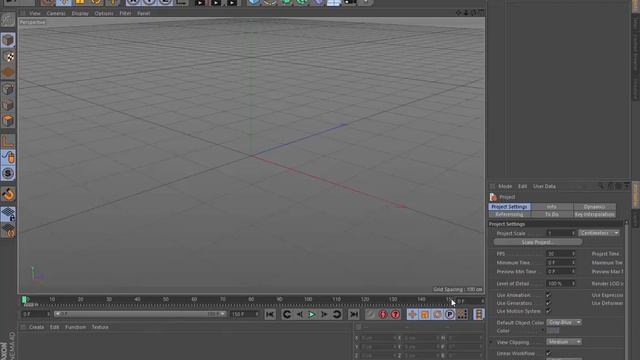Screen dimensions: 640x360
Task: Open the viewport Panel menu
Action: (x=143, y=13)
